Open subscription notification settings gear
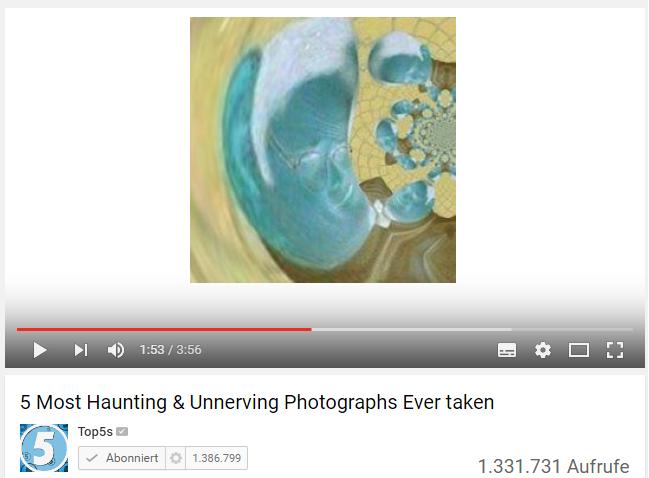 click(176, 458)
